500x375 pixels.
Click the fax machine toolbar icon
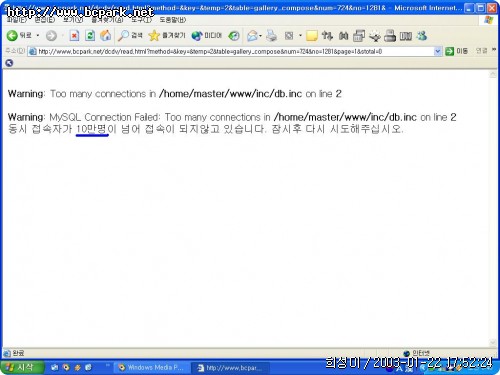point(390,36)
